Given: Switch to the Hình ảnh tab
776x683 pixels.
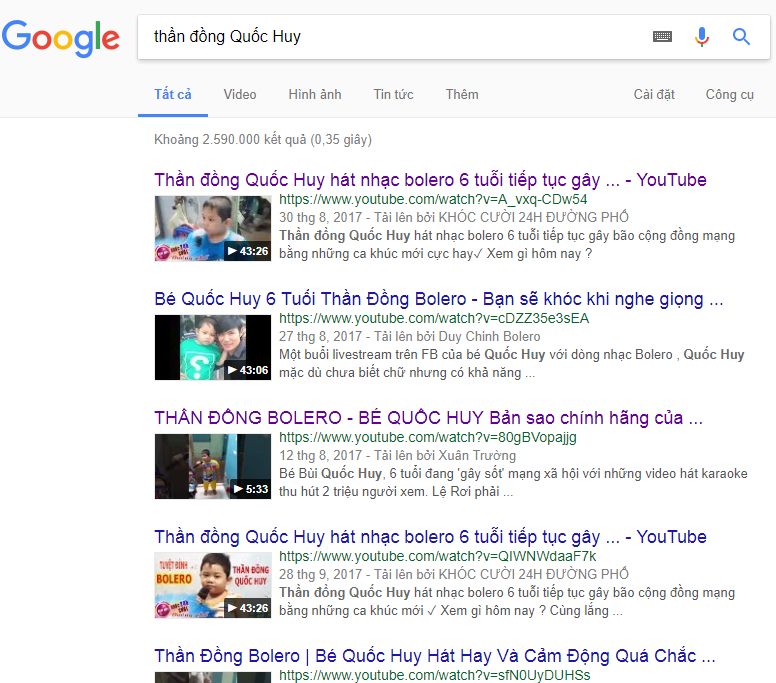Looking at the screenshot, I should [x=315, y=94].
